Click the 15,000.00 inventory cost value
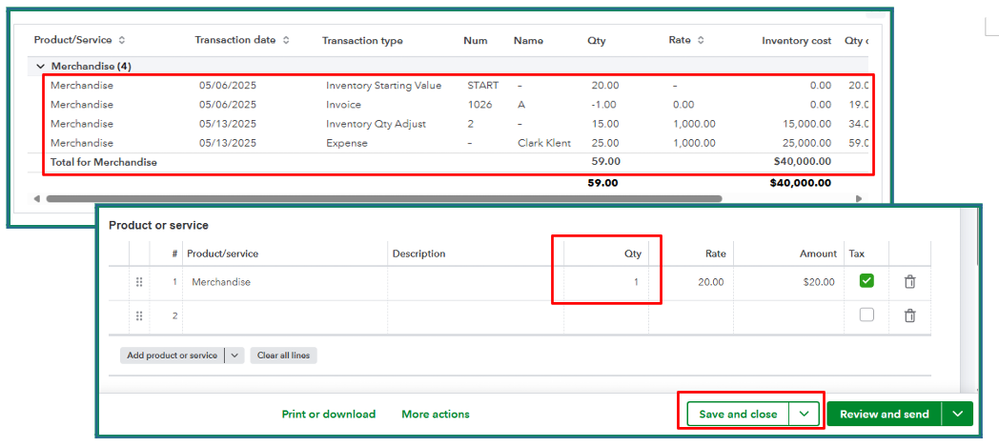Image resolution: width=999 pixels, height=446 pixels. tap(806, 124)
